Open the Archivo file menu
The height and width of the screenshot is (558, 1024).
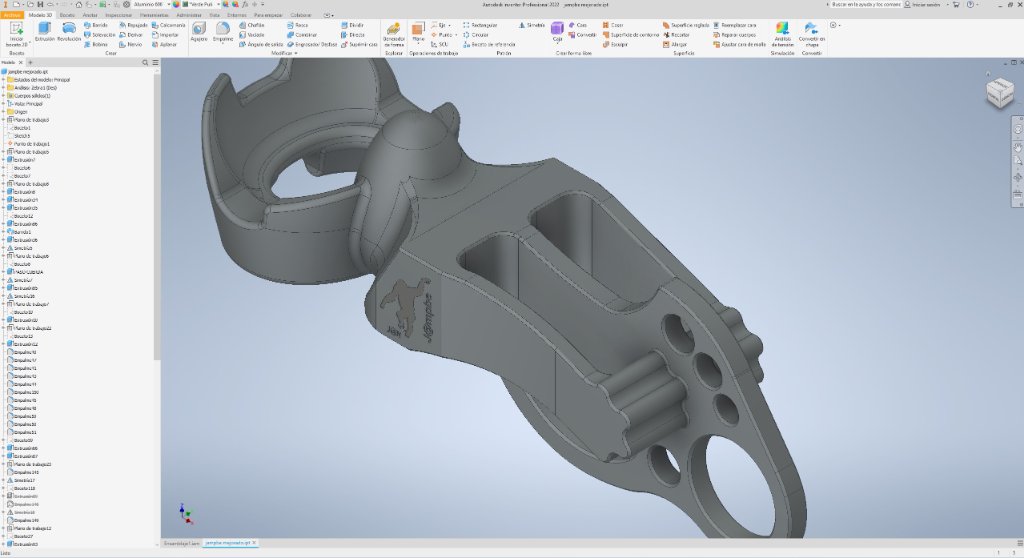tap(12, 14)
